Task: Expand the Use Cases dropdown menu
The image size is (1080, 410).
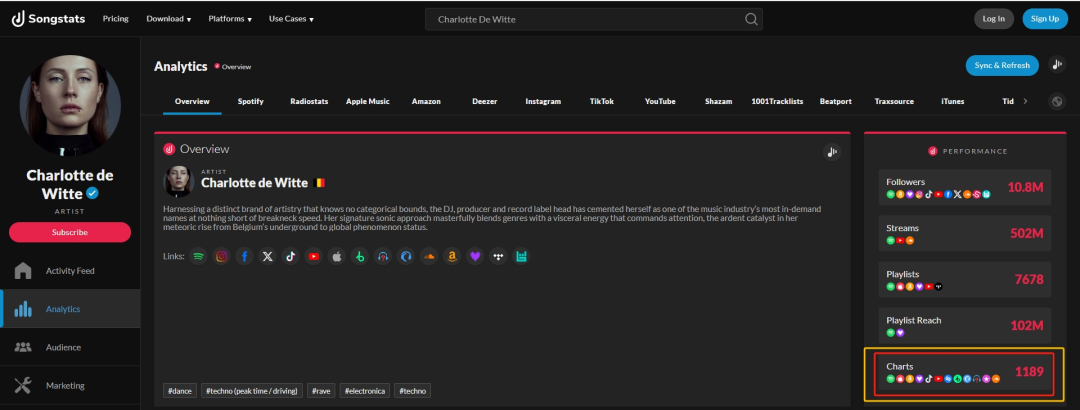Action: pos(291,19)
